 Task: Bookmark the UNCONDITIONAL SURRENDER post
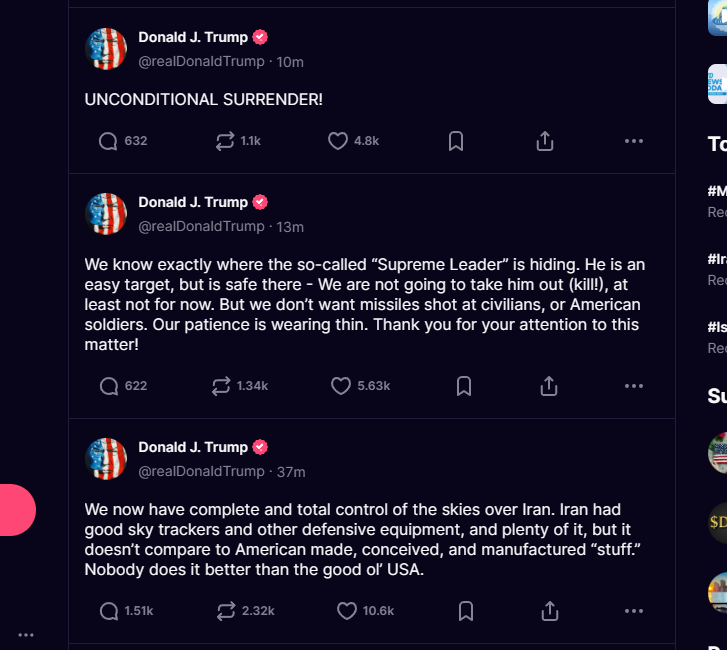point(456,141)
